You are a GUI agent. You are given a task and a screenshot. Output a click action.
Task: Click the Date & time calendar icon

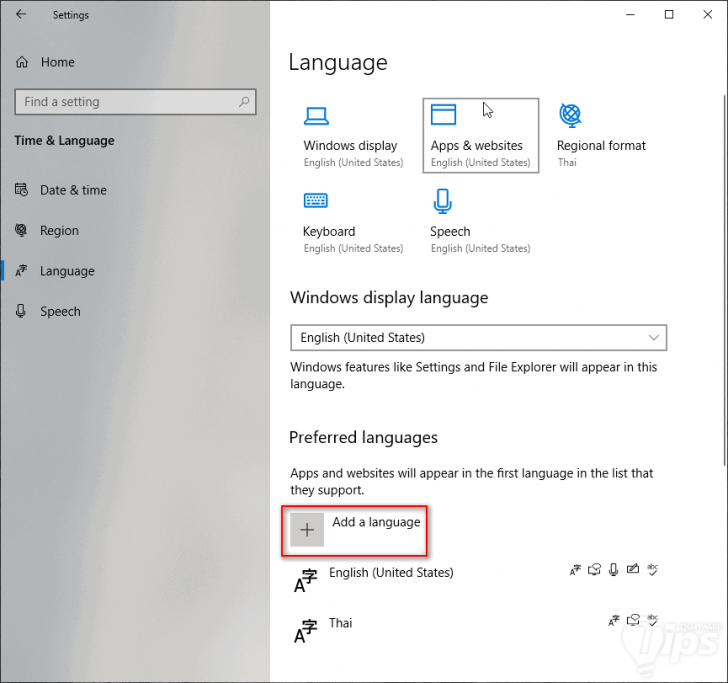[x=21, y=189]
